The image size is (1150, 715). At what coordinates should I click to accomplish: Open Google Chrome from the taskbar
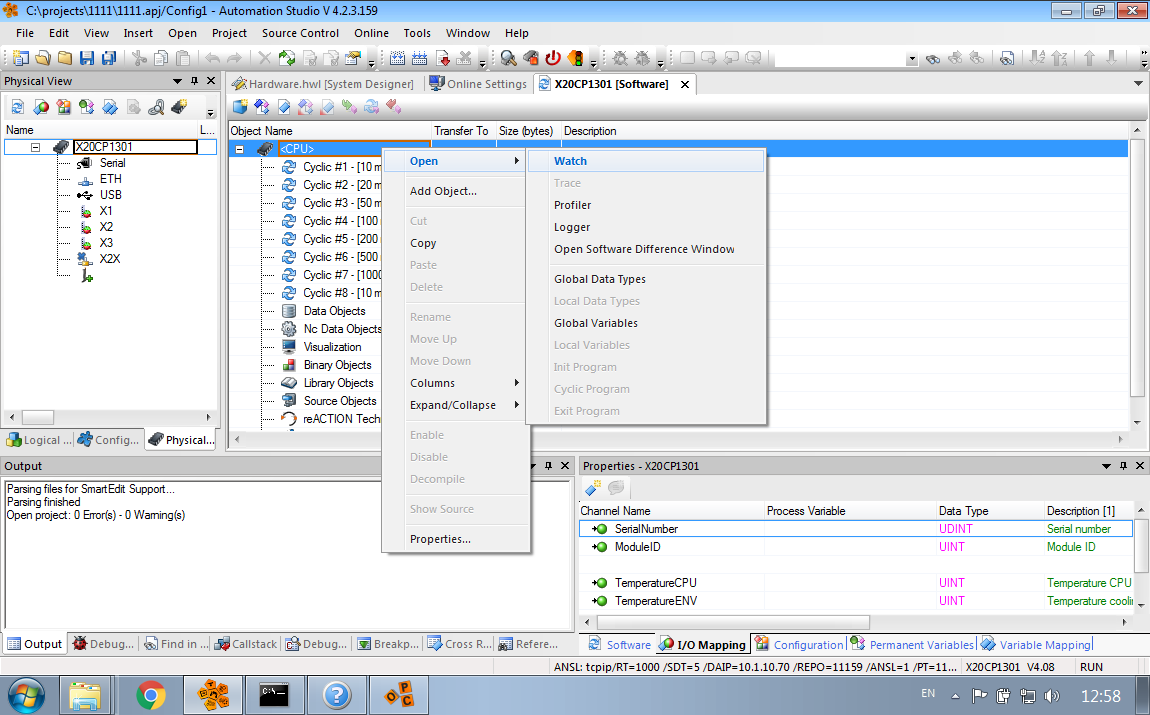[x=150, y=695]
